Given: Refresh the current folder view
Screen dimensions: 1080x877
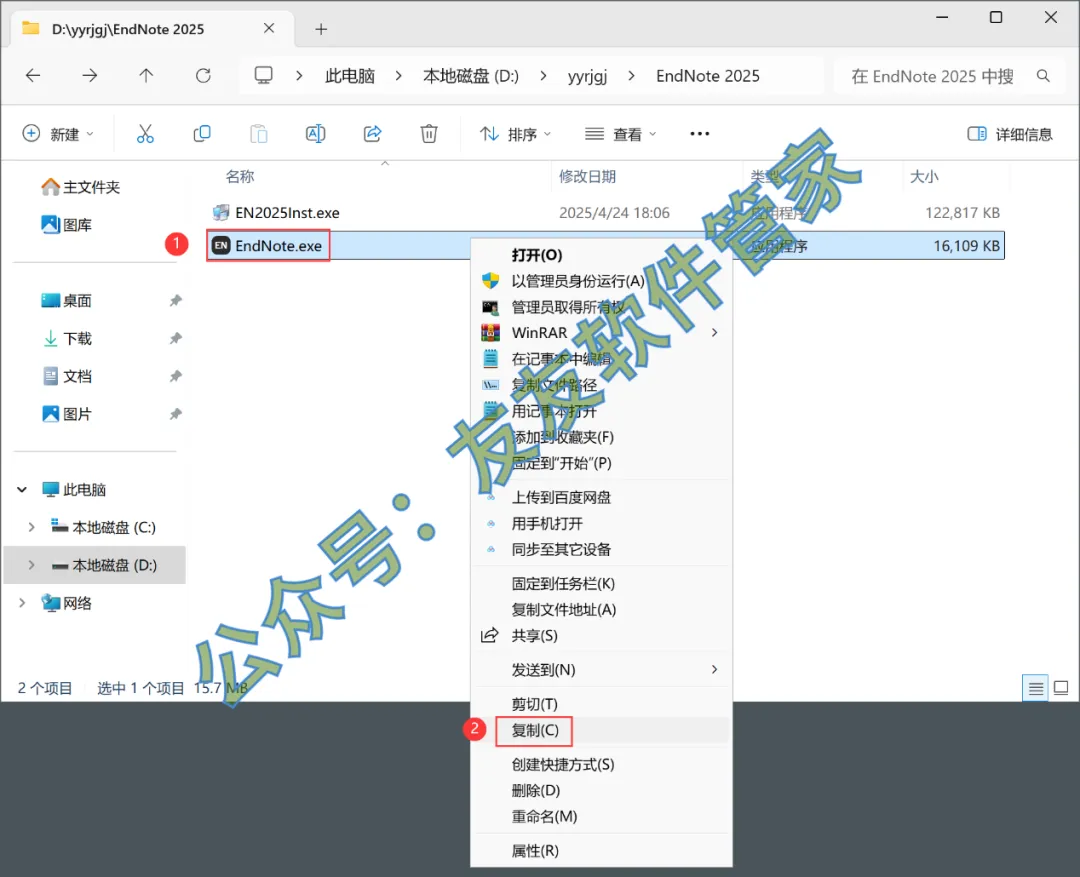Looking at the screenshot, I should coord(203,76).
